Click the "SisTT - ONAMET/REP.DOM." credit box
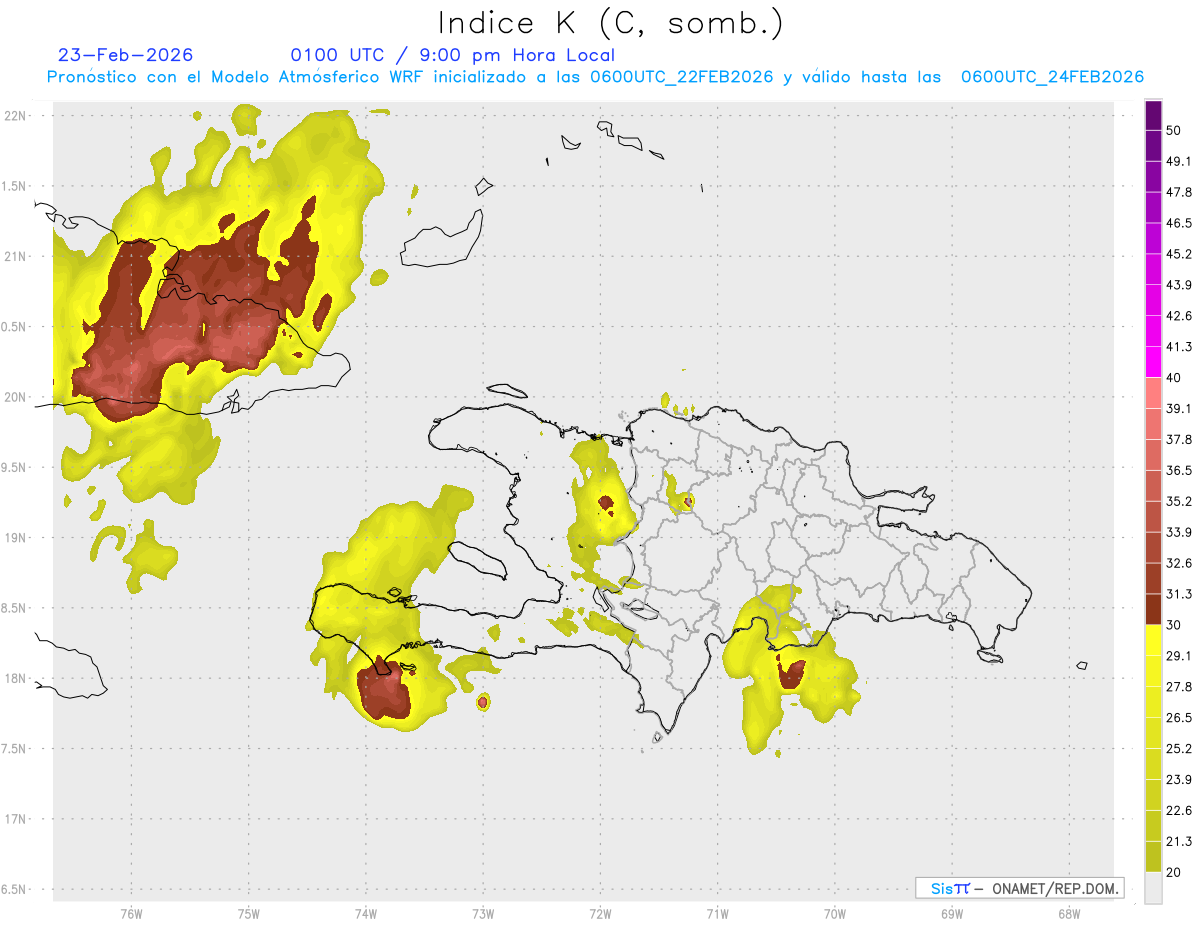The image size is (1200, 927). click(1019, 888)
